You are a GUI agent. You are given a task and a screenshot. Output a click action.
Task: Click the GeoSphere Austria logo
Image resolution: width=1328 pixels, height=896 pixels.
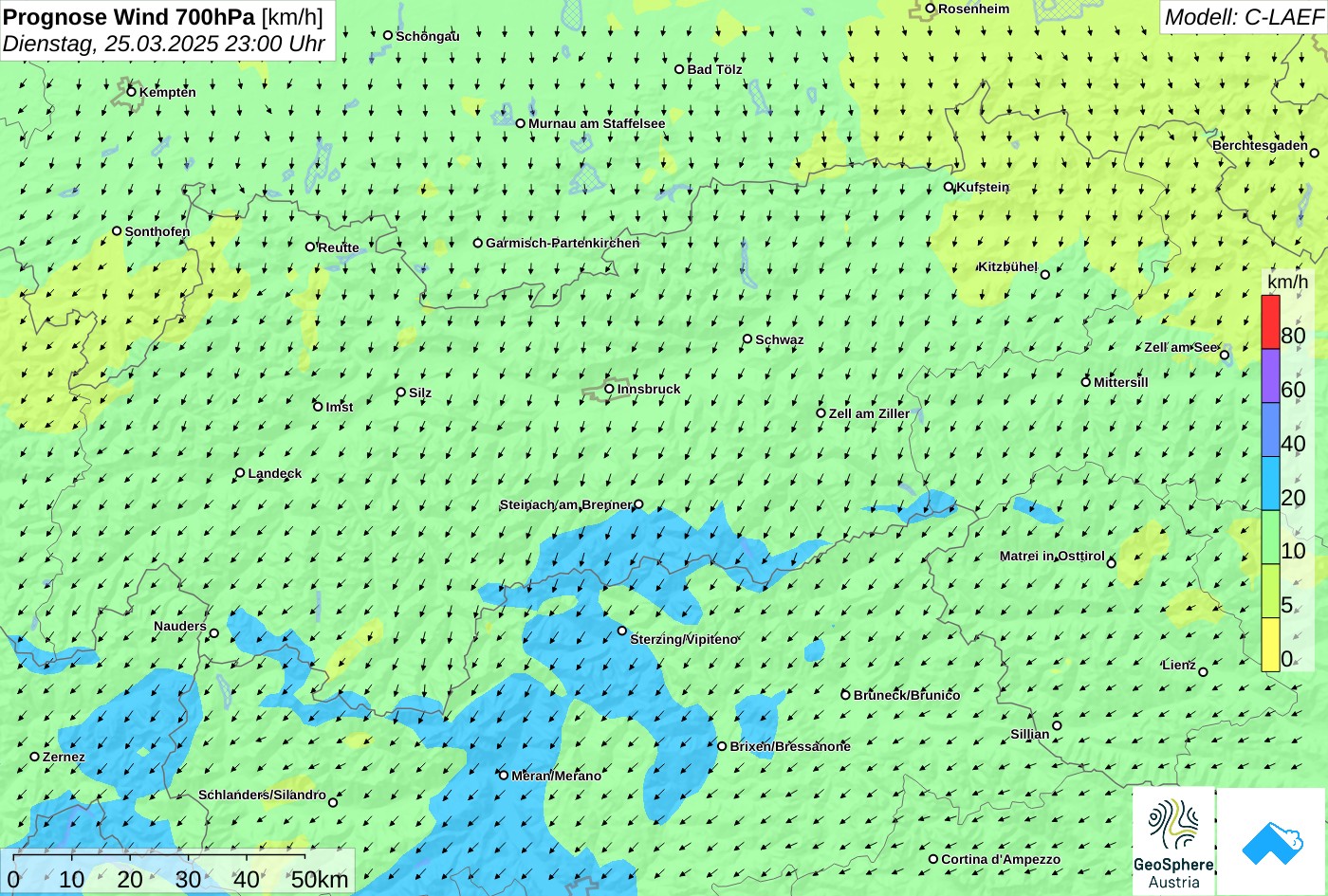(x=1173, y=842)
